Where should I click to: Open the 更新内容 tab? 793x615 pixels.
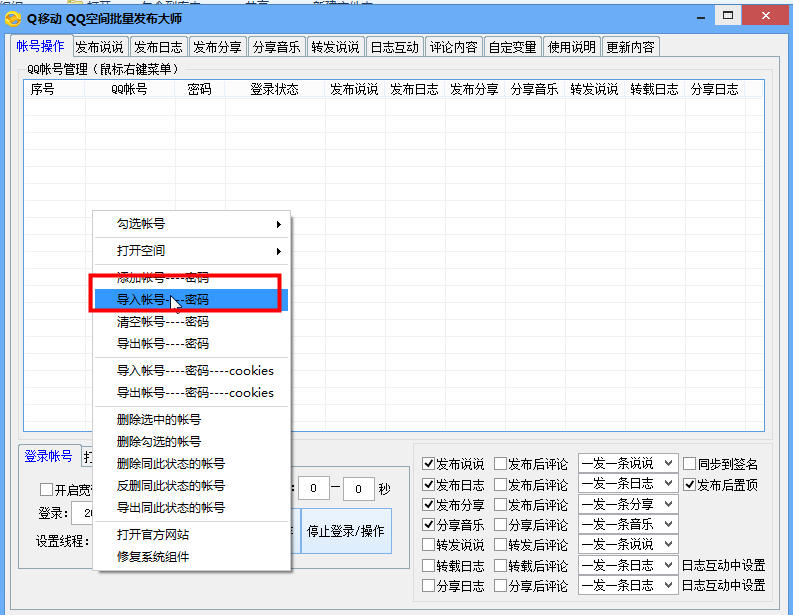point(631,47)
